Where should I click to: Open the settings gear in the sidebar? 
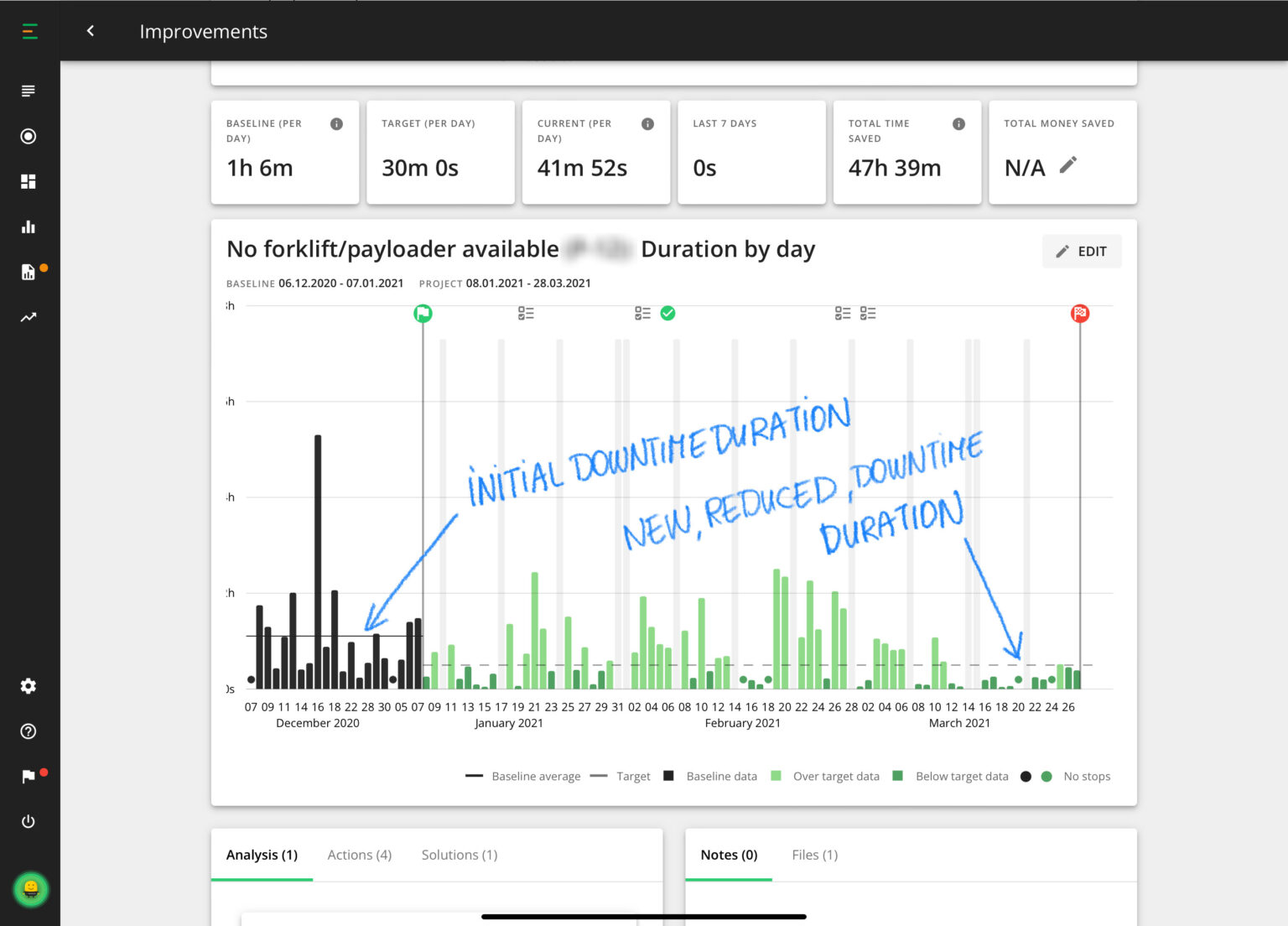pyautogui.click(x=29, y=686)
